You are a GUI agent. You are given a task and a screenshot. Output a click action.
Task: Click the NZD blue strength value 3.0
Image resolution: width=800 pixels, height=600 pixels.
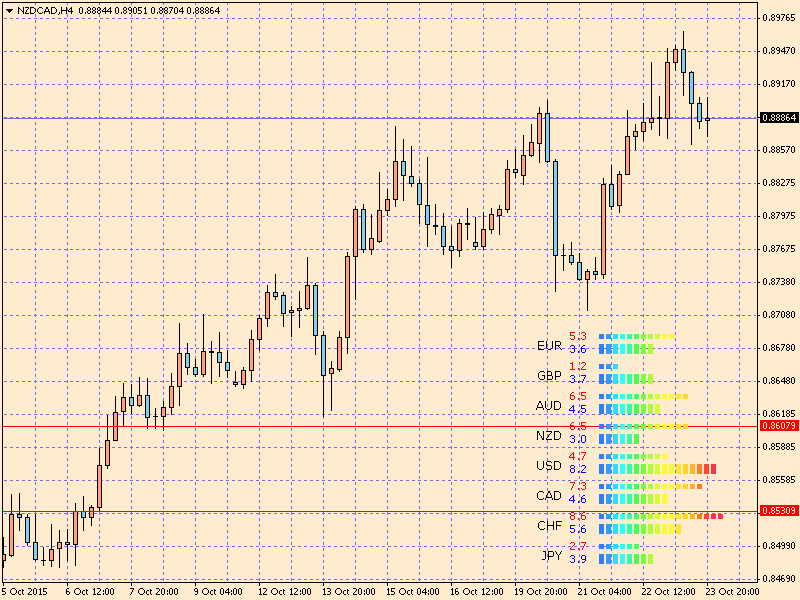tap(578, 439)
